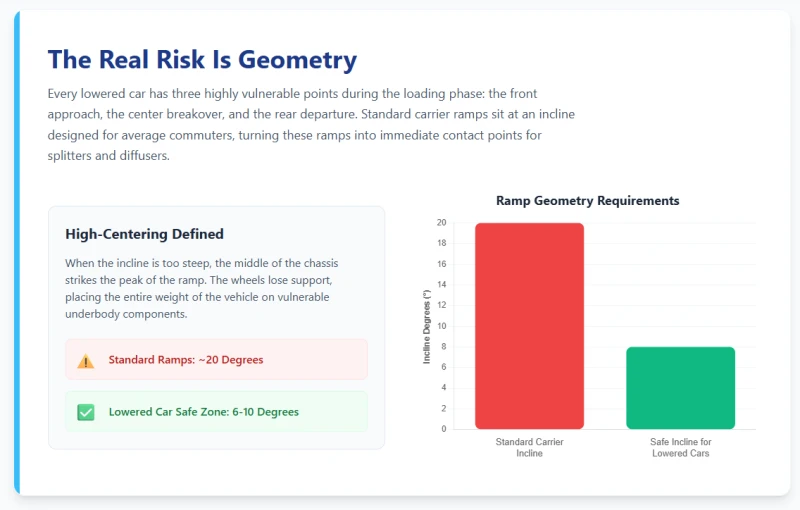The width and height of the screenshot is (800, 510).
Task: Click the 8 tick on the y-axis
Action: click(444, 347)
